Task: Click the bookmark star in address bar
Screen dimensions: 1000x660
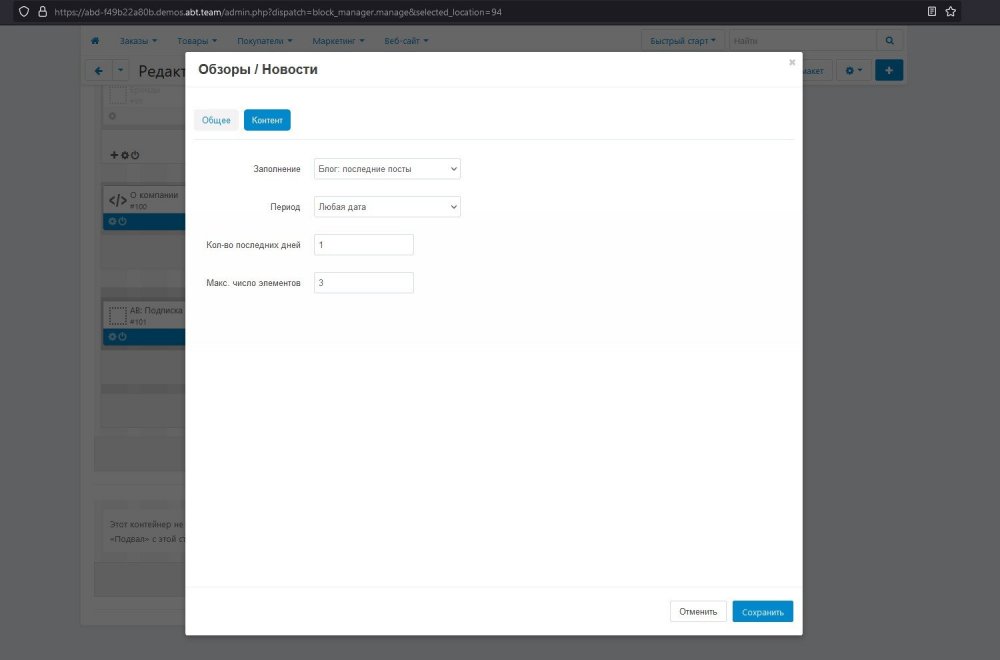Action: pyautogui.click(x=951, y=12)
